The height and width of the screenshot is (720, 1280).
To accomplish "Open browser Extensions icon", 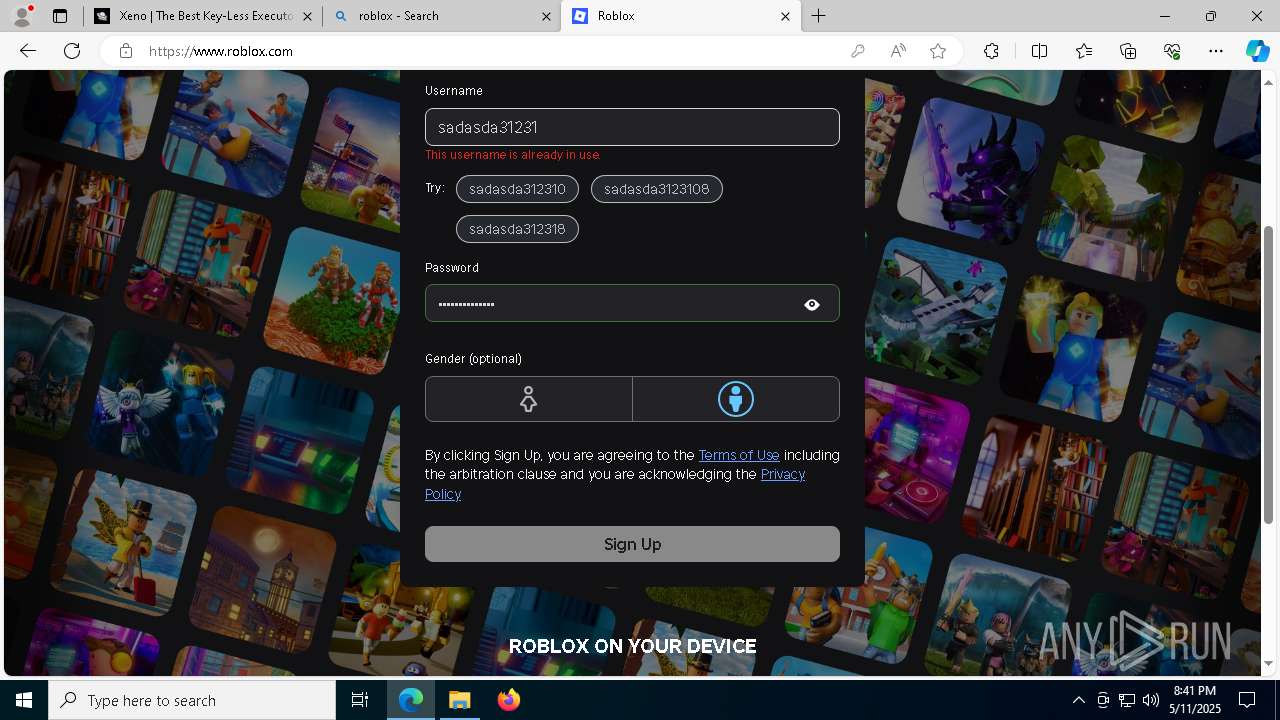I will click(x=991, y=51).
